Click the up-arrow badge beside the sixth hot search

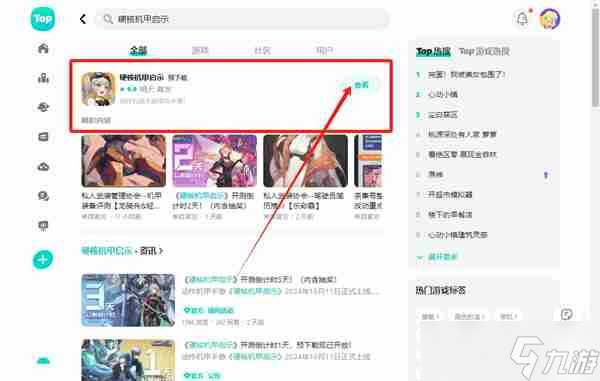pos(546,175)
